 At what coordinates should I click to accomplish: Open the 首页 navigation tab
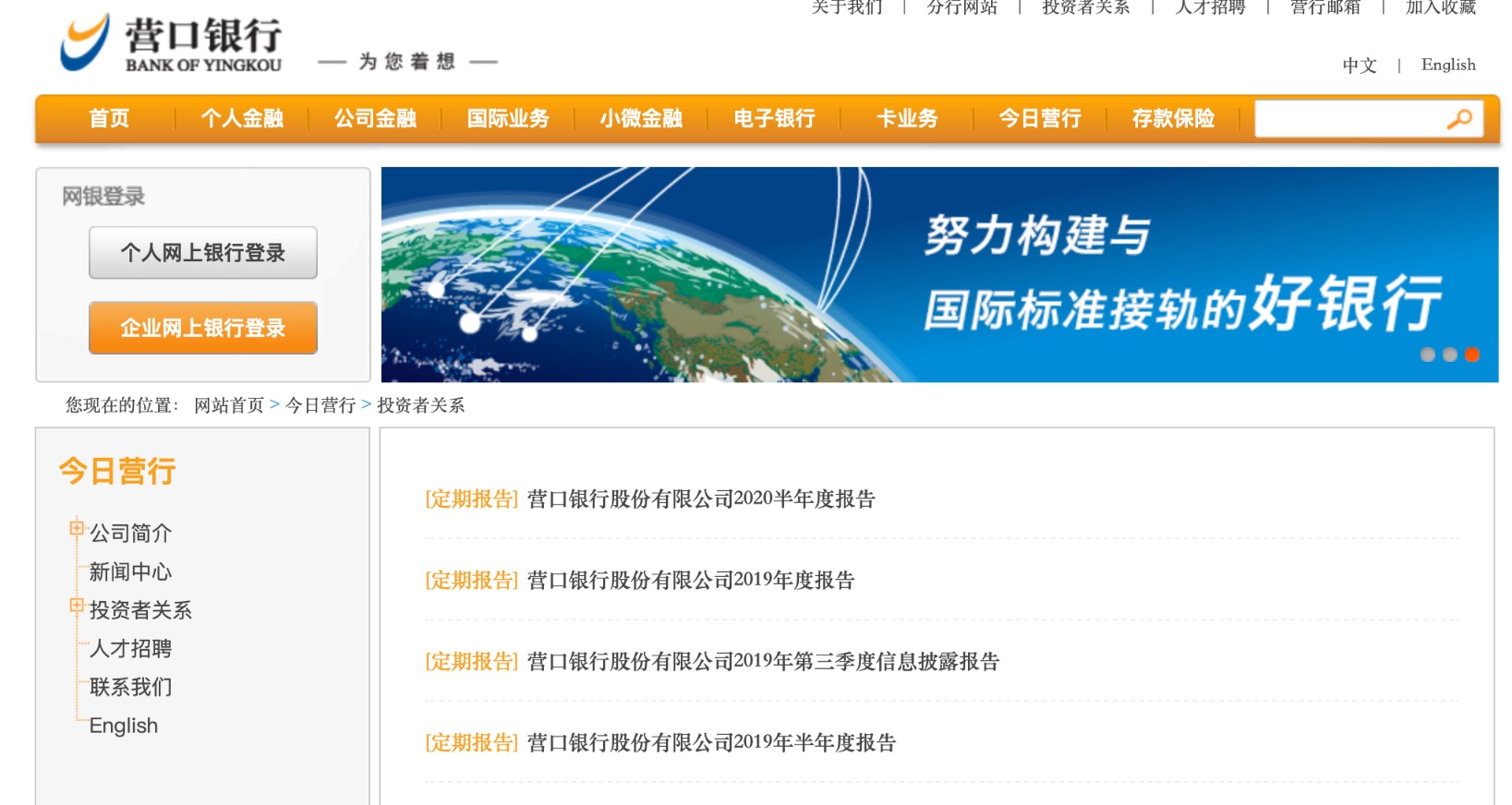(x=109, y=118)
